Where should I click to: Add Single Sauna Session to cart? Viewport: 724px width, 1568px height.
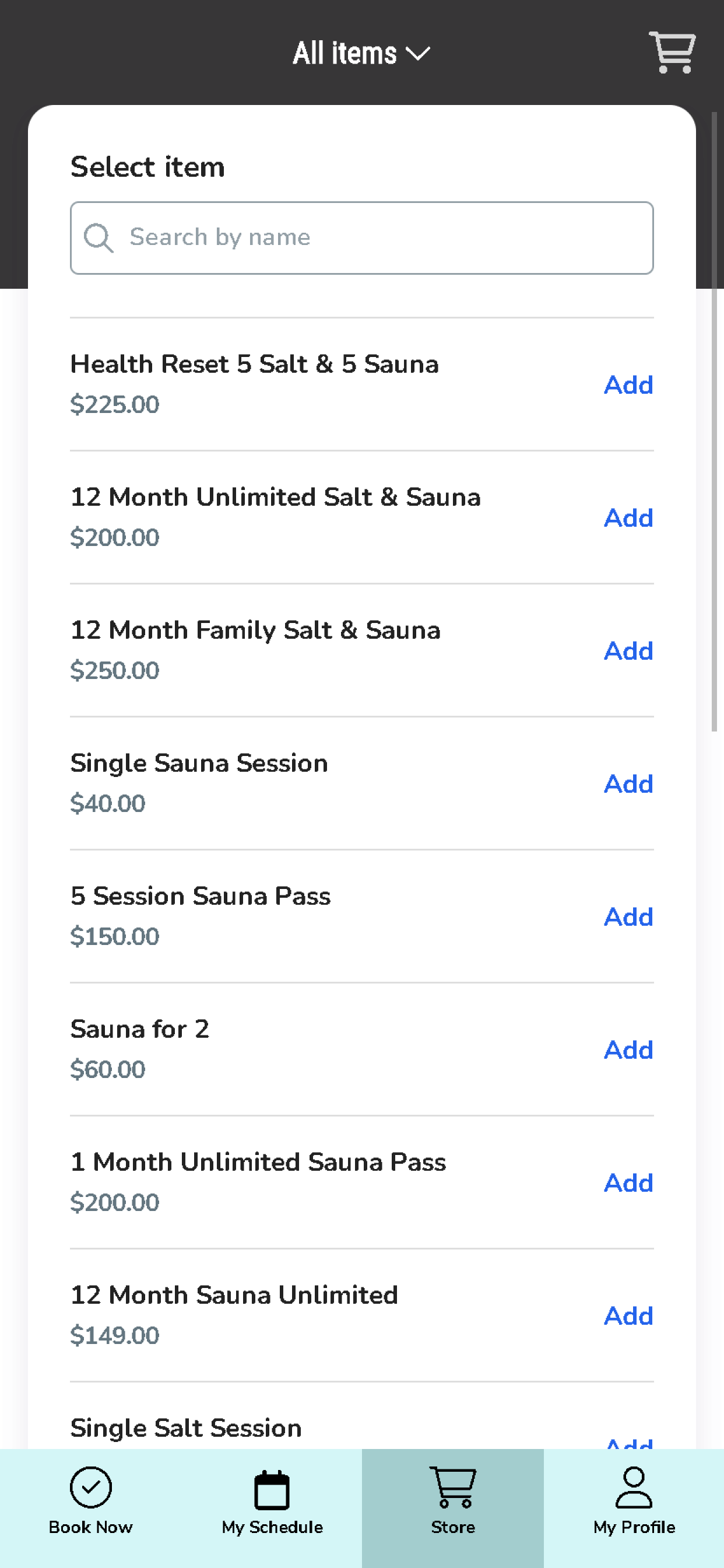point(628,784)
